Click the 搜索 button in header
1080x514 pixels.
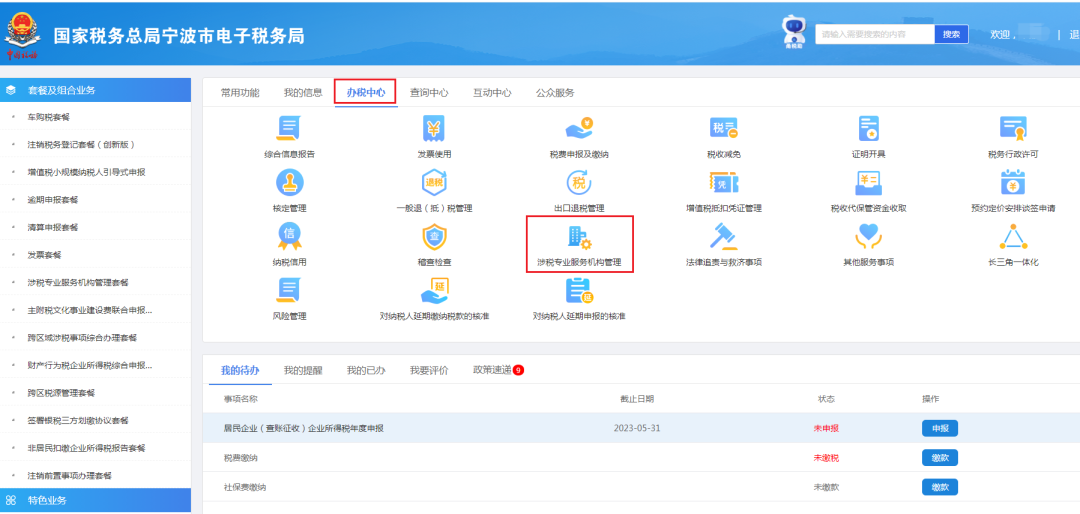(951, 34)
